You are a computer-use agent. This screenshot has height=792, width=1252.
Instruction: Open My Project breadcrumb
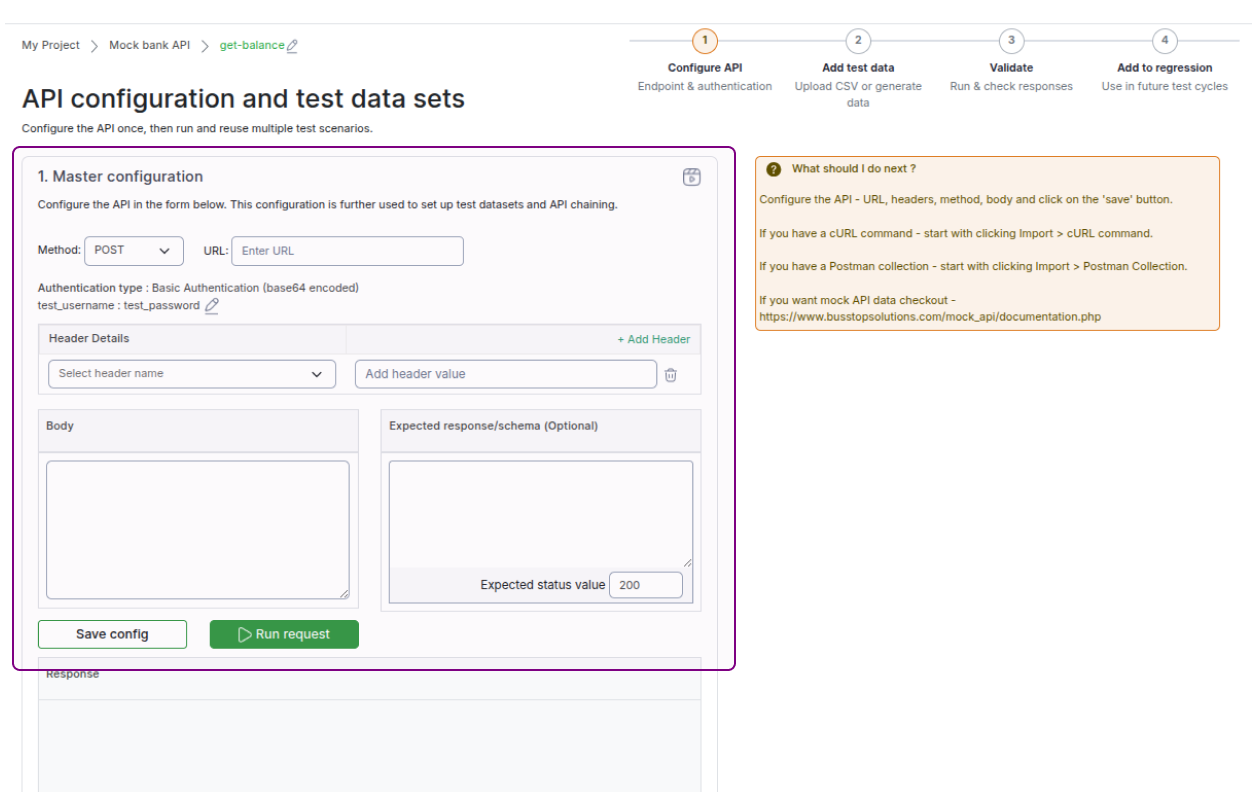(x=51, y=46)
